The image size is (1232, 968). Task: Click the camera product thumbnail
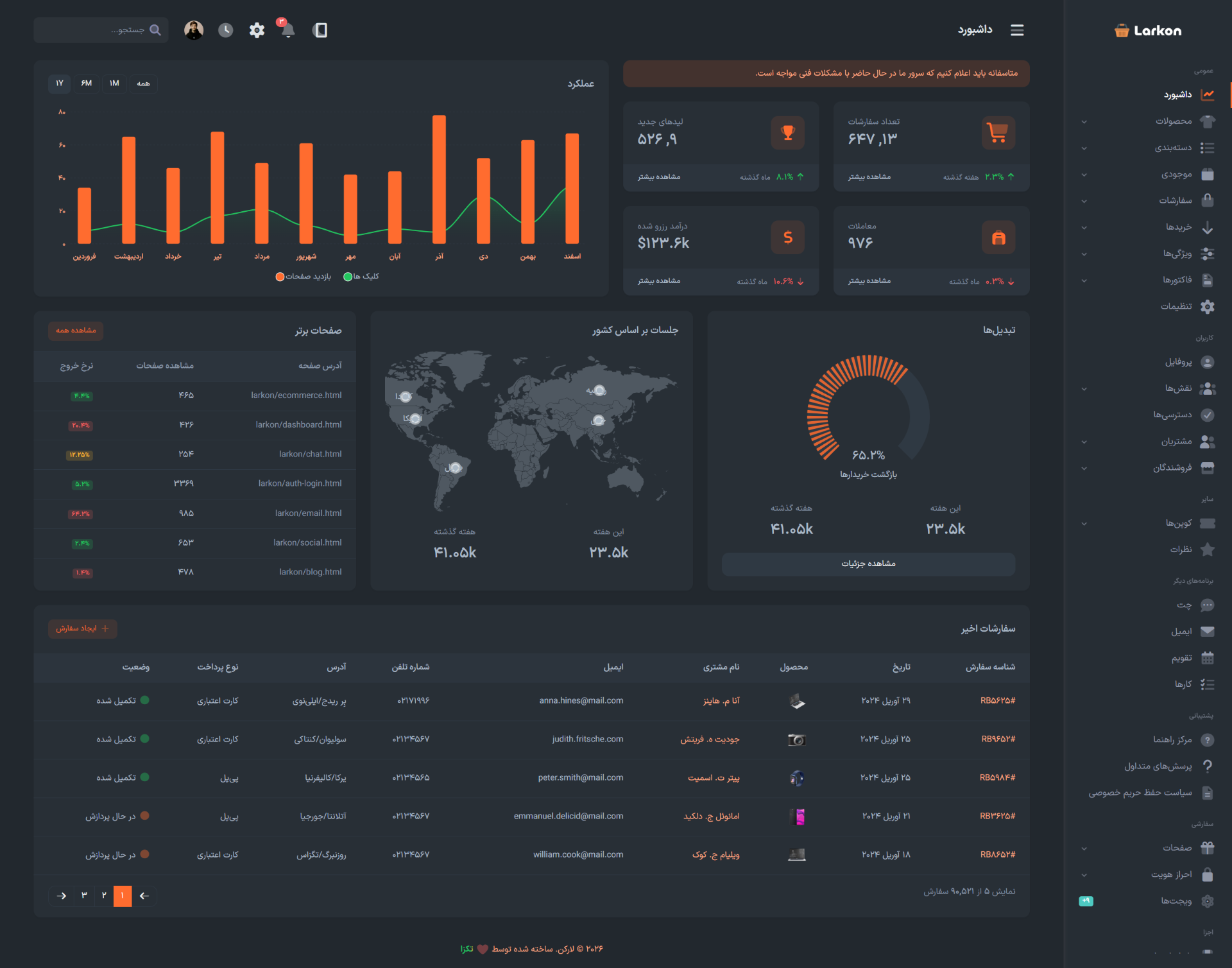pos(796,739)
